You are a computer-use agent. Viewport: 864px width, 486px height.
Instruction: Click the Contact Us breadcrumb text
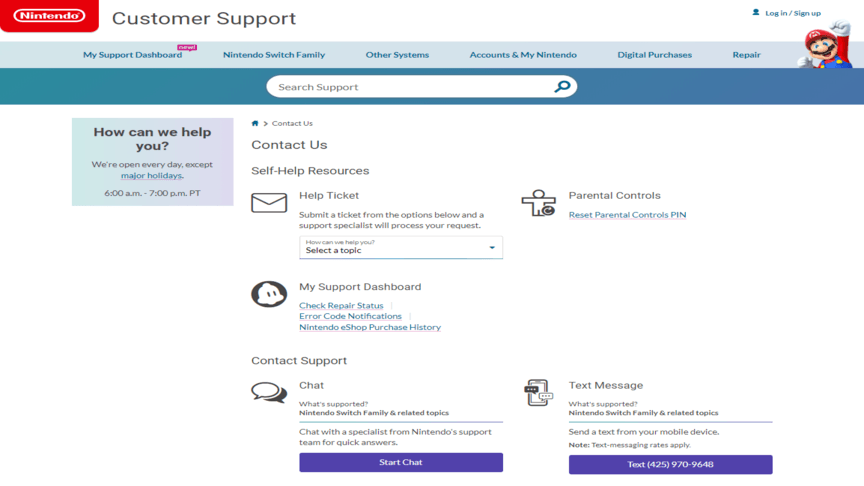292,123
